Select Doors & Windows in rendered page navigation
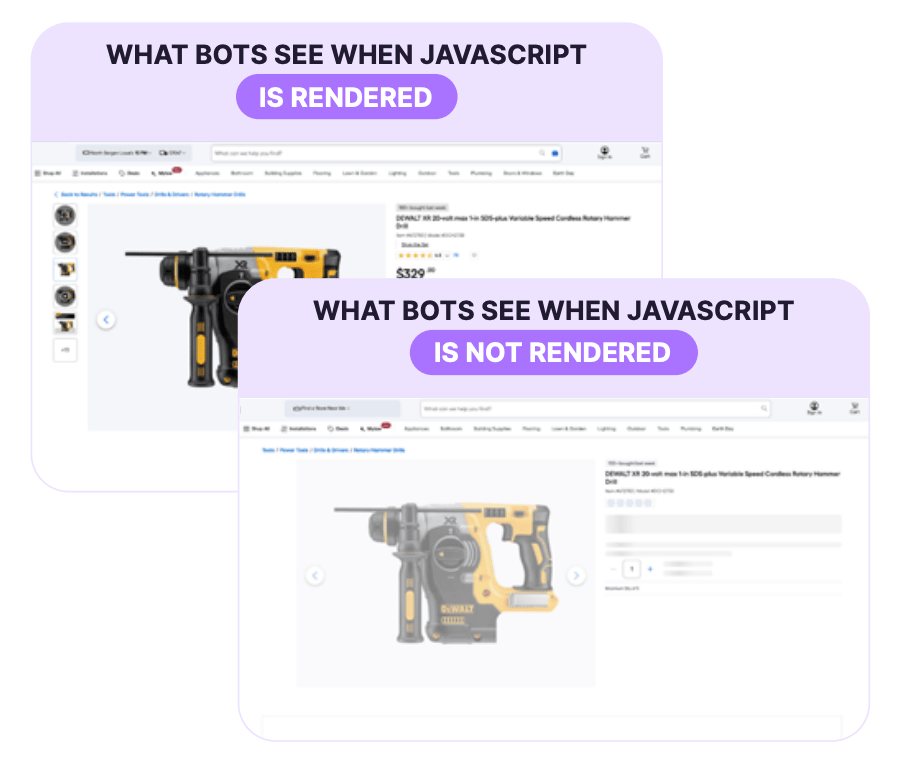This screenshot has height=779, width=905. (522, 173)
